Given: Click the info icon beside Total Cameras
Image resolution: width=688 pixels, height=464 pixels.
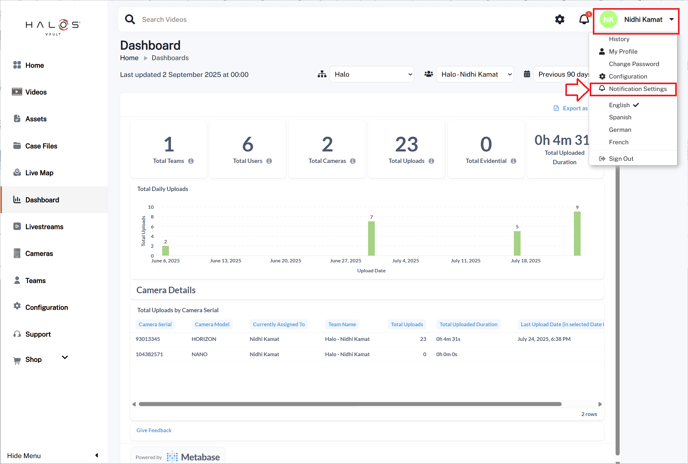Looking at the screenshot, I should pyautogui.click(x=353, y=161).
